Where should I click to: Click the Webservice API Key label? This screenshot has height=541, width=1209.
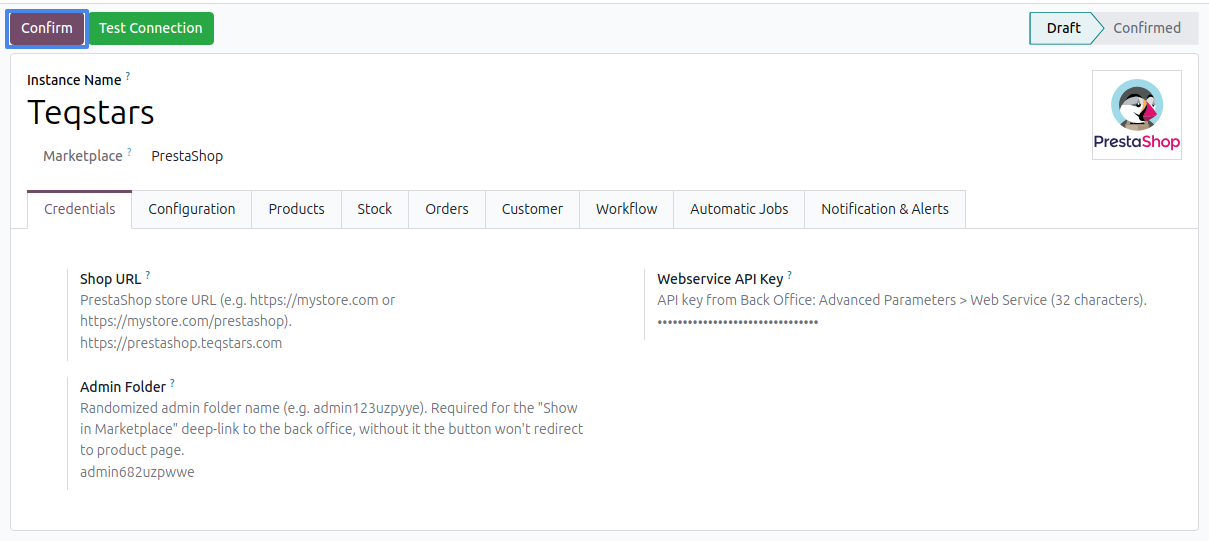pos(720,279)
